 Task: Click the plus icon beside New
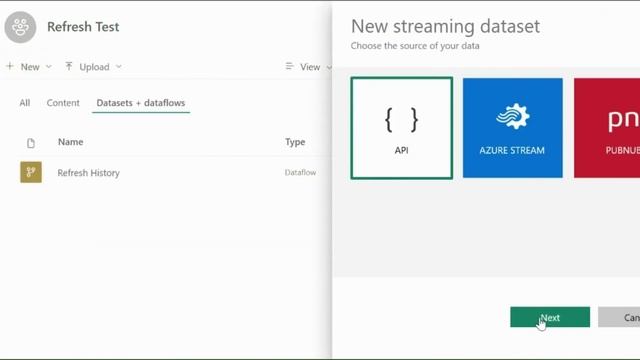pyautogui.click(x=10, y=66)
